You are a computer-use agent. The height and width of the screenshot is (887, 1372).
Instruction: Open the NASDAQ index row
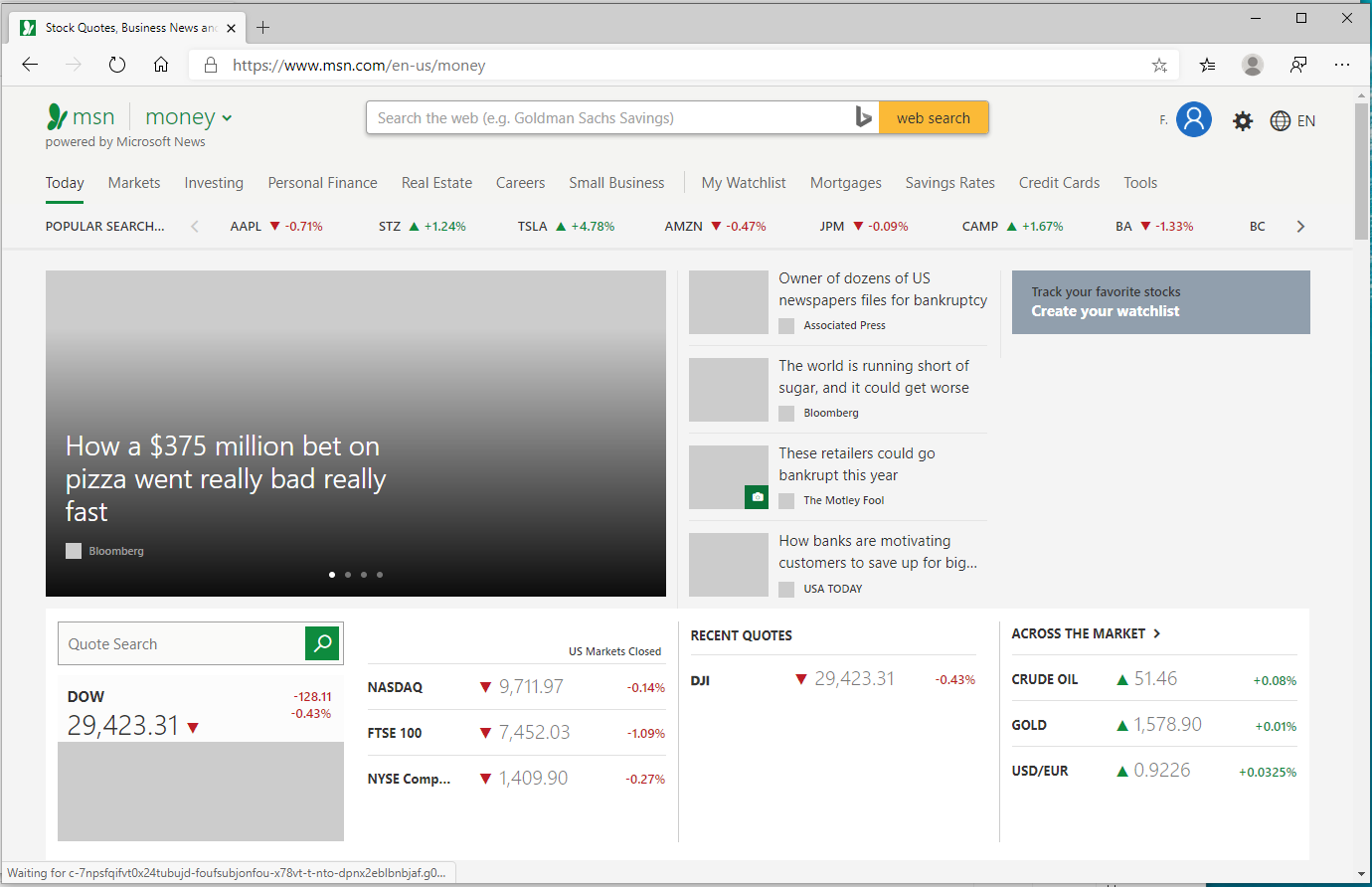(x=516, y=687)
